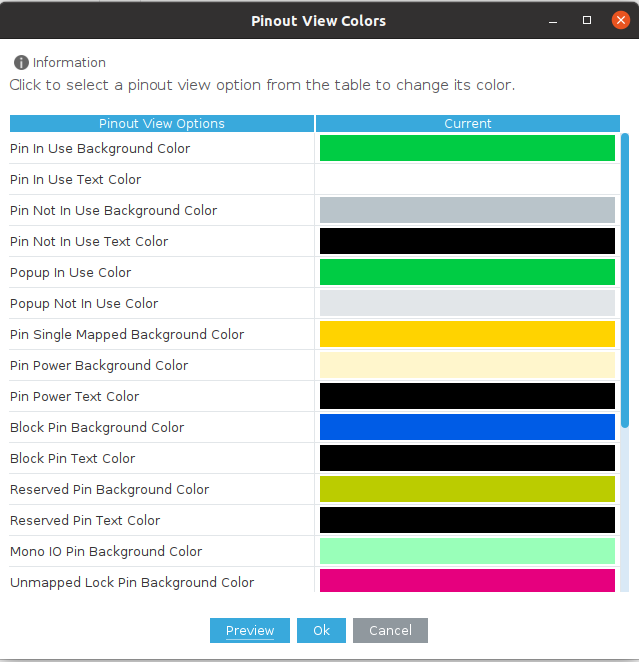Click the Preview button
This screenshot has height=662, width=639.
pos(250,630)
